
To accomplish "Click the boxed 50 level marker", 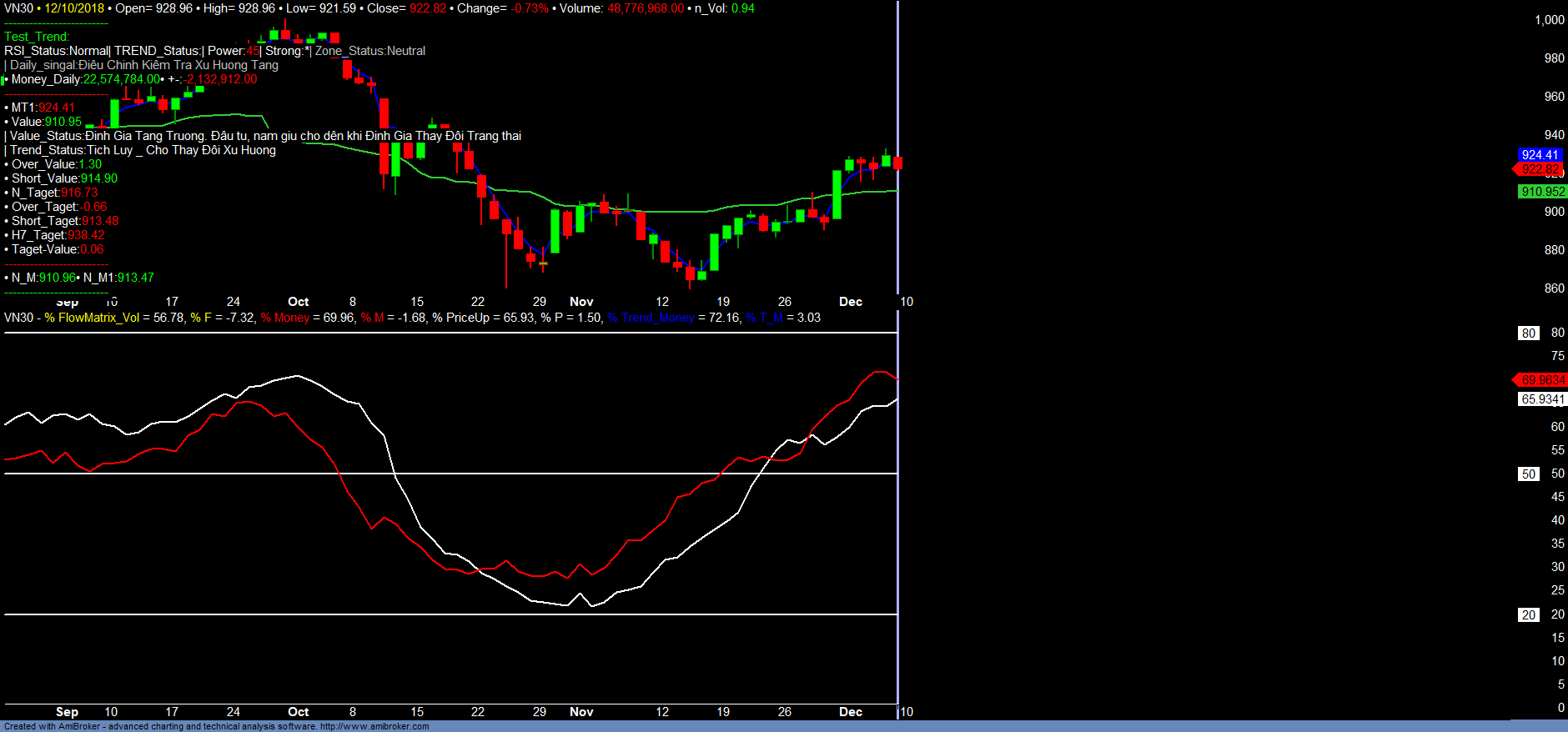I will click(1528, 474).
